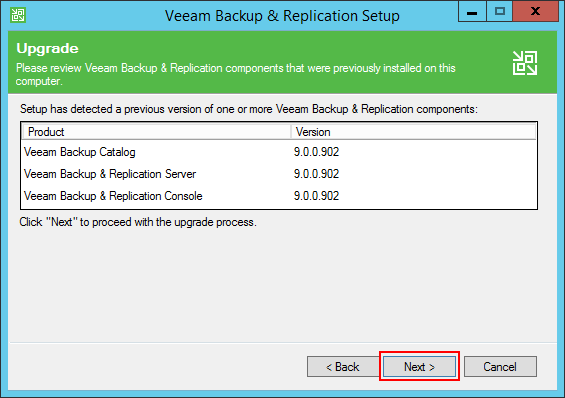Click version 9.0.0.902 of Backup Catalog

316,152
